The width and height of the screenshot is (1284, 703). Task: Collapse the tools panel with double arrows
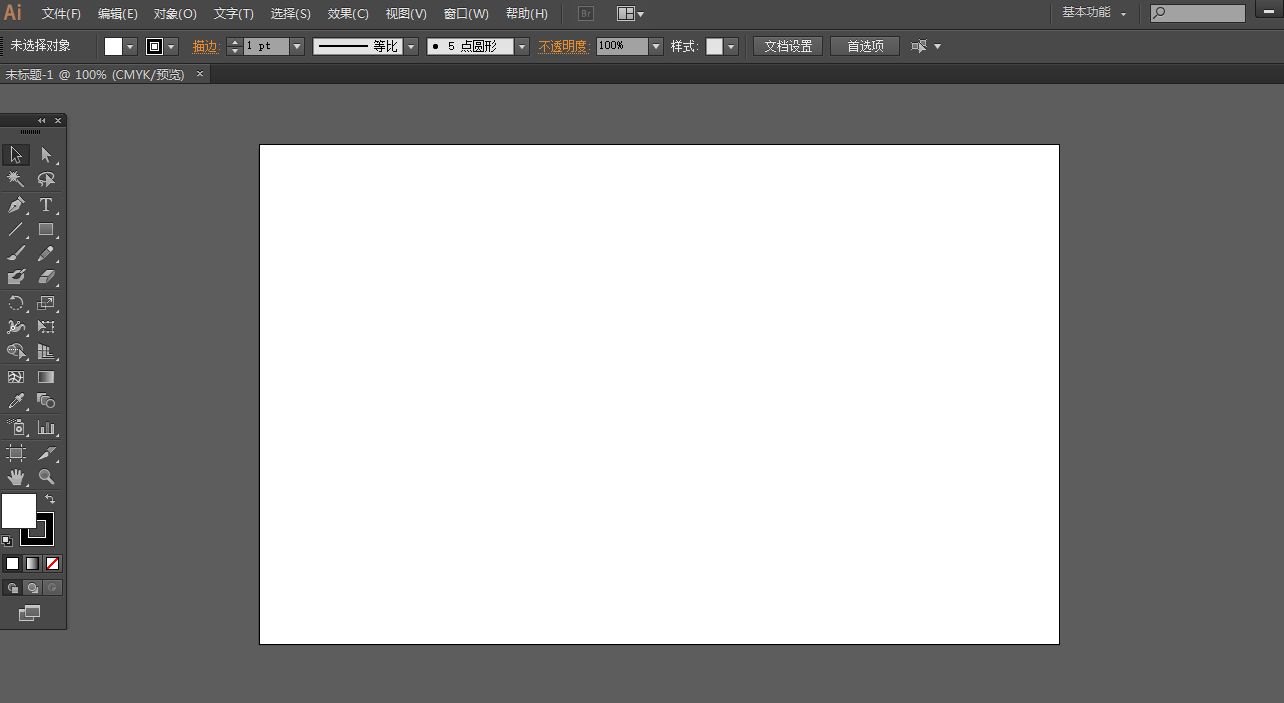point(41,120)
